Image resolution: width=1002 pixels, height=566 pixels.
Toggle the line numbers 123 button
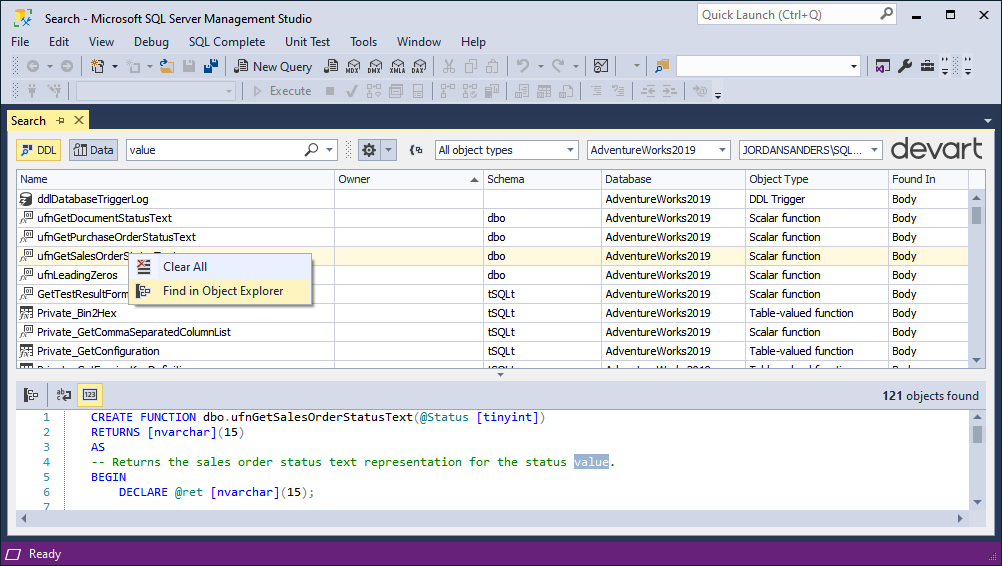coord(90,395)
